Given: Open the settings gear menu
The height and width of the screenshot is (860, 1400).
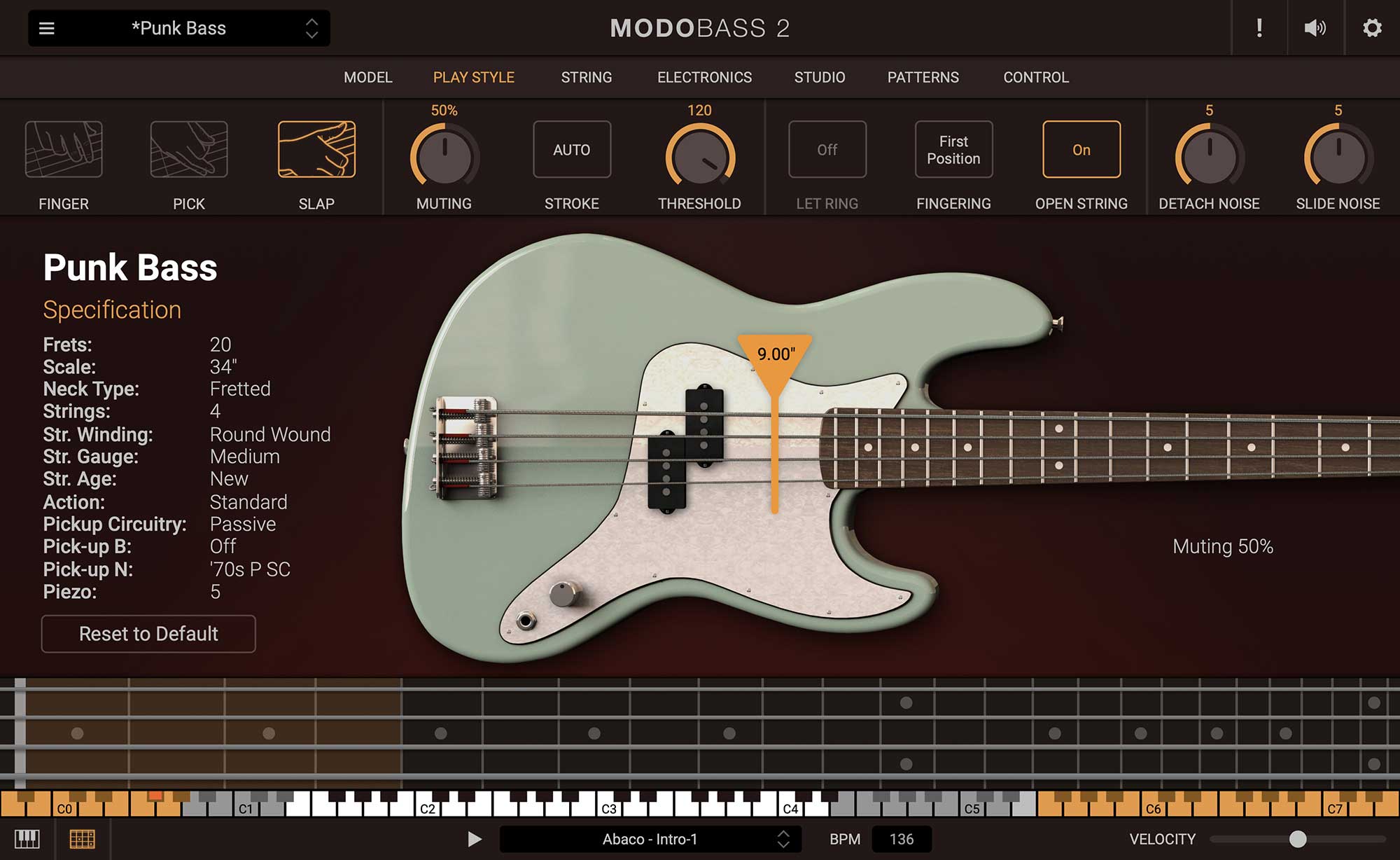Looking at the screenshot, I should [1373, 28].
